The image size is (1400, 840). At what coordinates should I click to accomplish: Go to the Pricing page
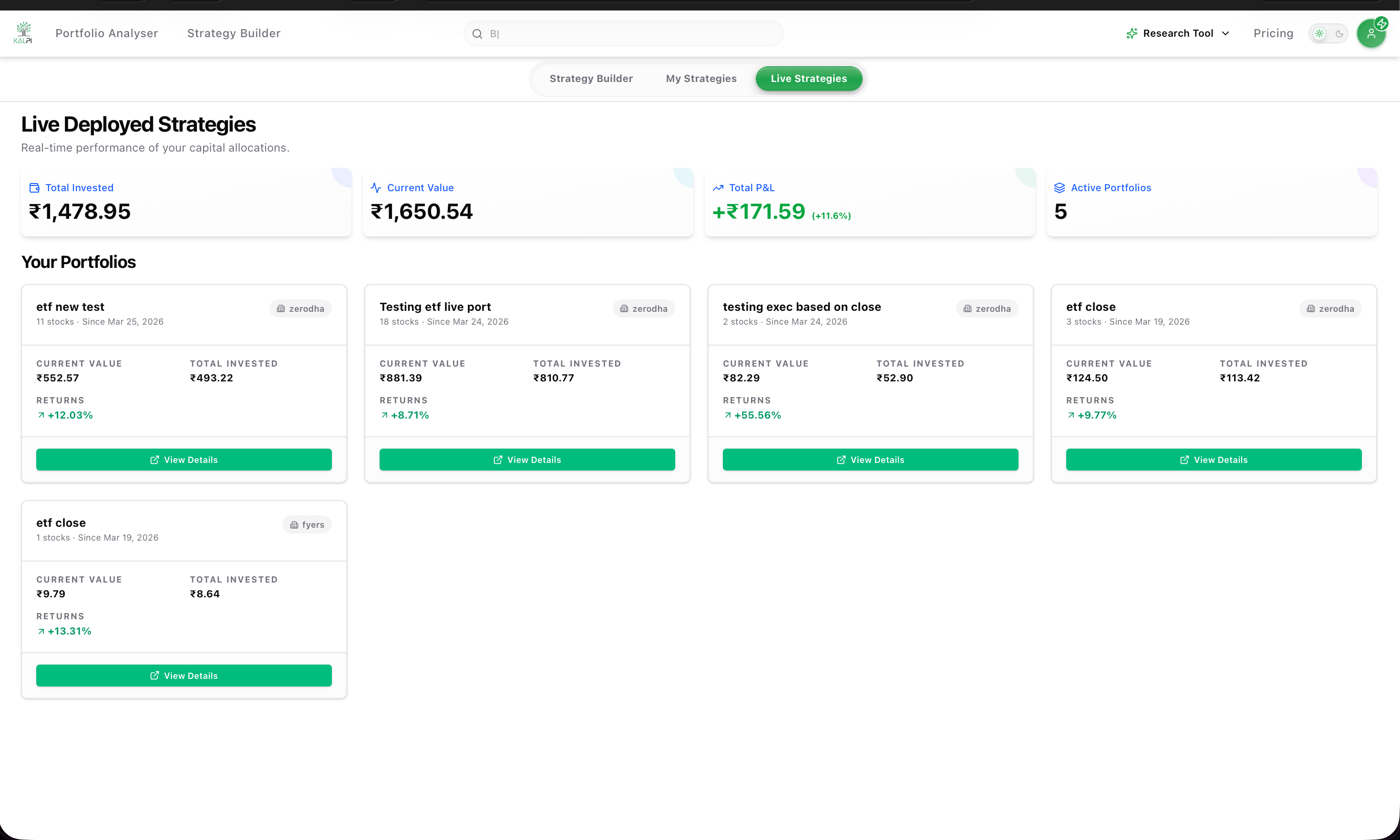1273,33
